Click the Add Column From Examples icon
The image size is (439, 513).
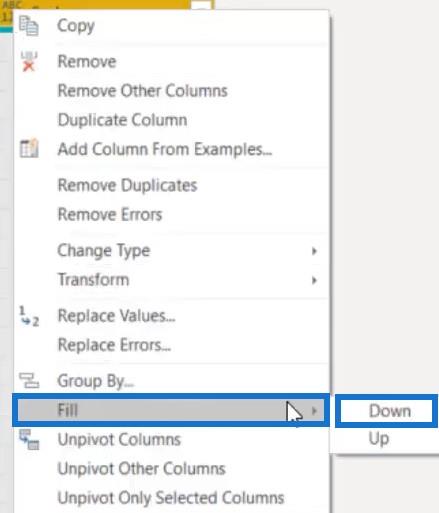coord(29,148)
